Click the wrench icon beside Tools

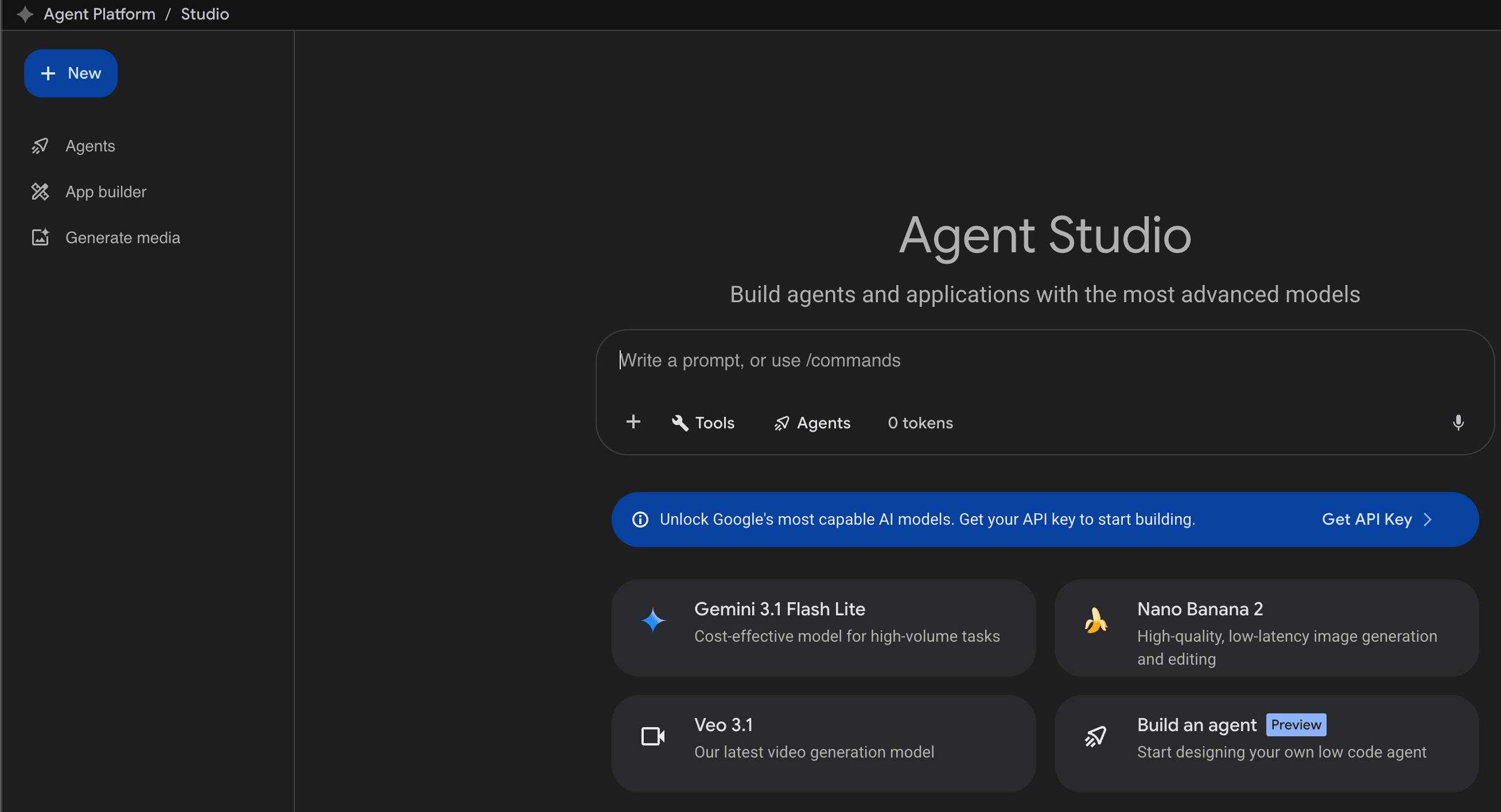[679, 423]
